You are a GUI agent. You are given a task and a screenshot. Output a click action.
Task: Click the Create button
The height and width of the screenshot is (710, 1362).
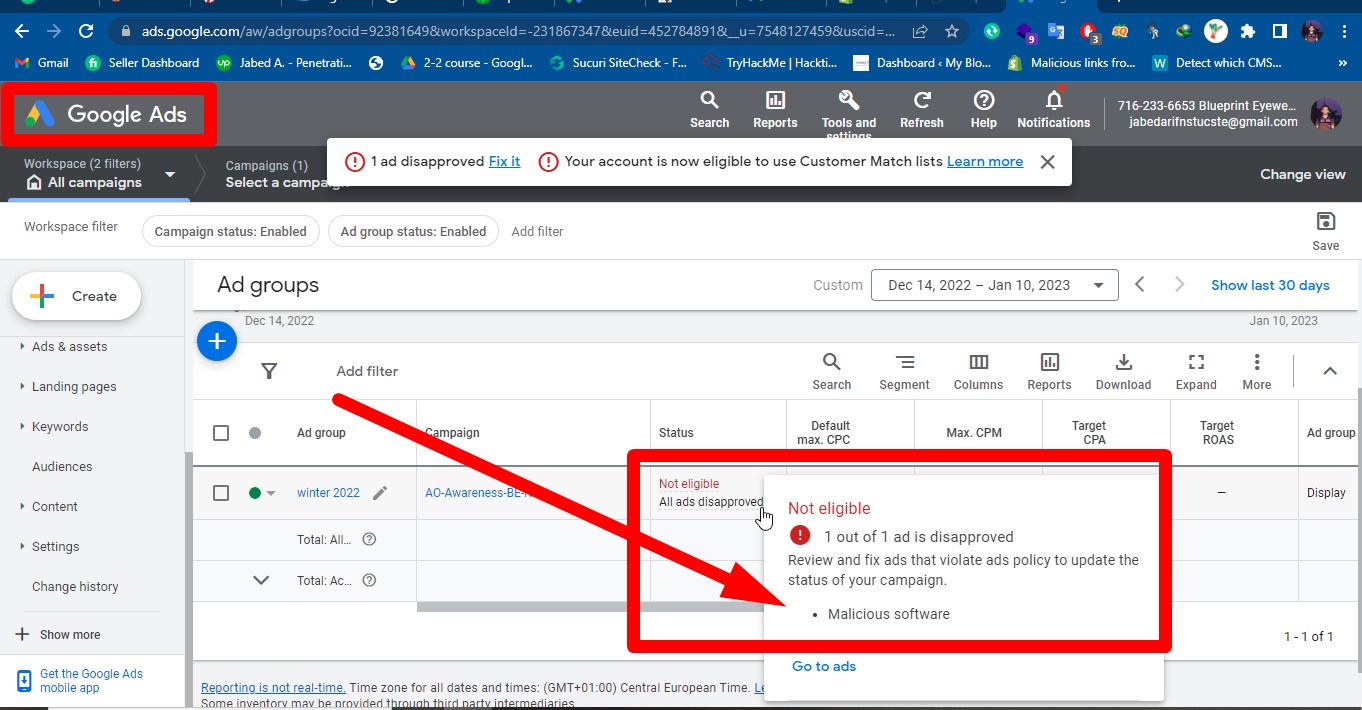(76, 296)
